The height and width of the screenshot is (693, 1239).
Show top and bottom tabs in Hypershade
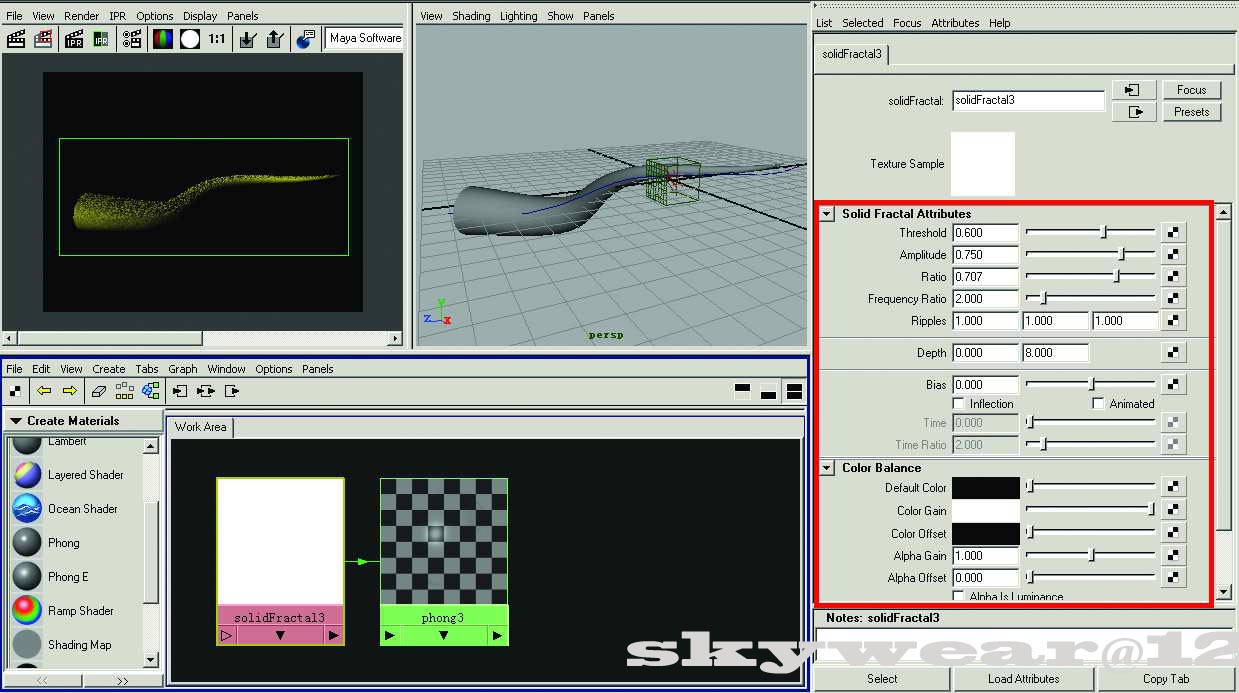click(x=794, y=391)
